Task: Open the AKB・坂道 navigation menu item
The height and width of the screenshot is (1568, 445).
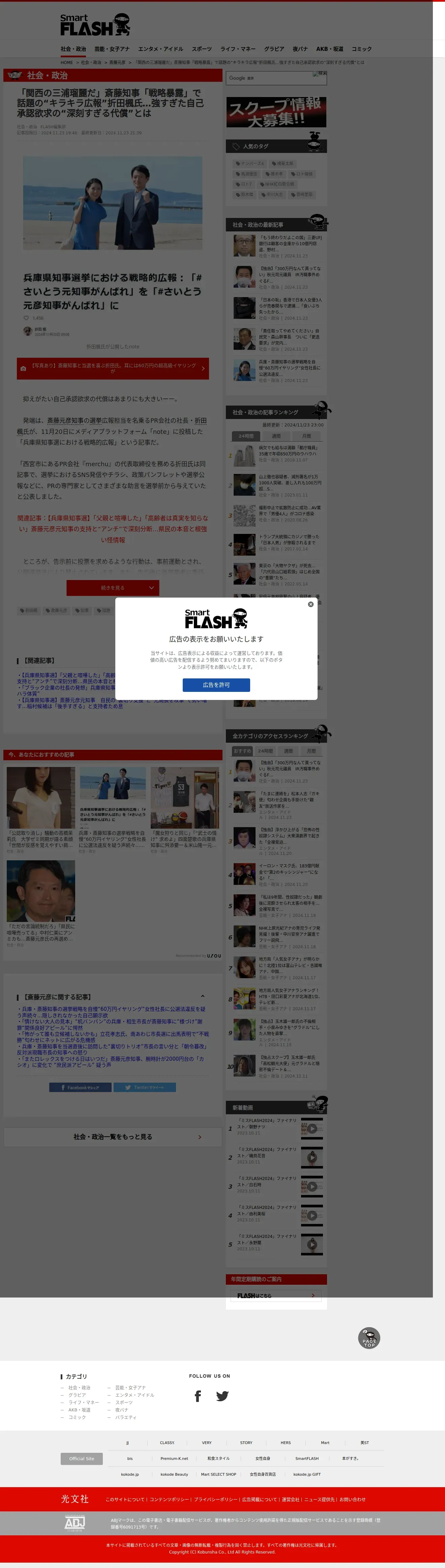Action: click(330, 49)
